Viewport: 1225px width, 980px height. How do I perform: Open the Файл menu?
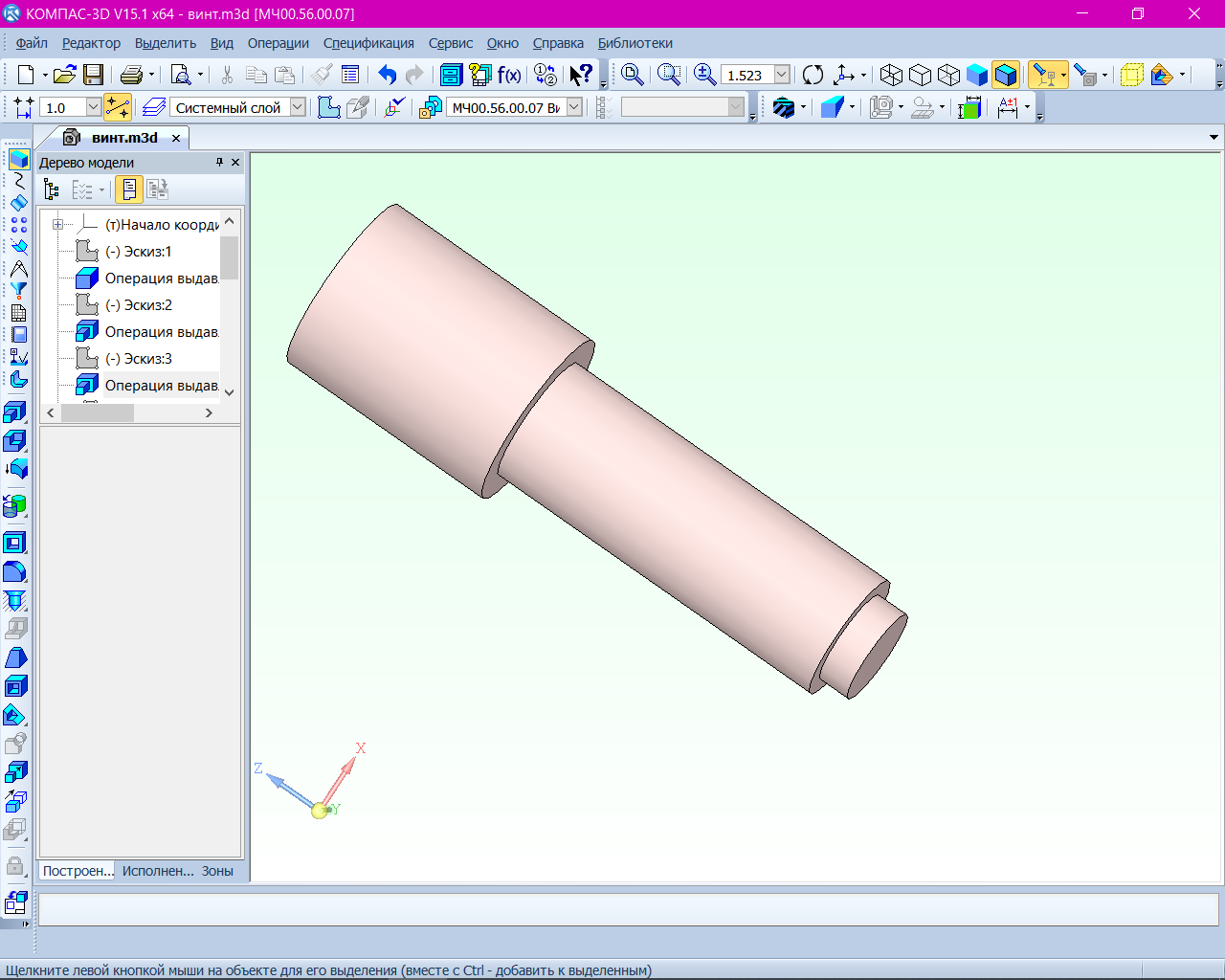click(32, 43)
